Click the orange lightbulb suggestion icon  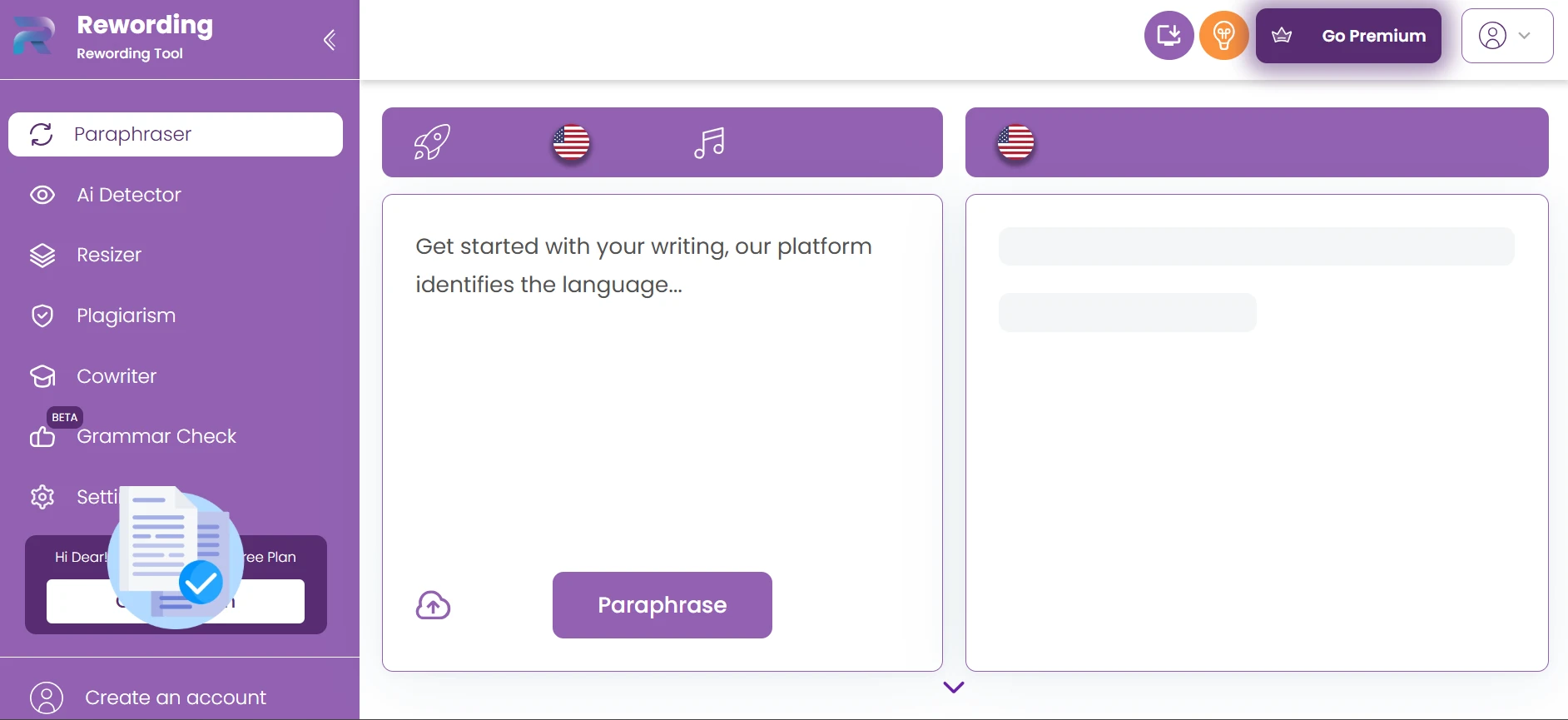point(1223,35)
